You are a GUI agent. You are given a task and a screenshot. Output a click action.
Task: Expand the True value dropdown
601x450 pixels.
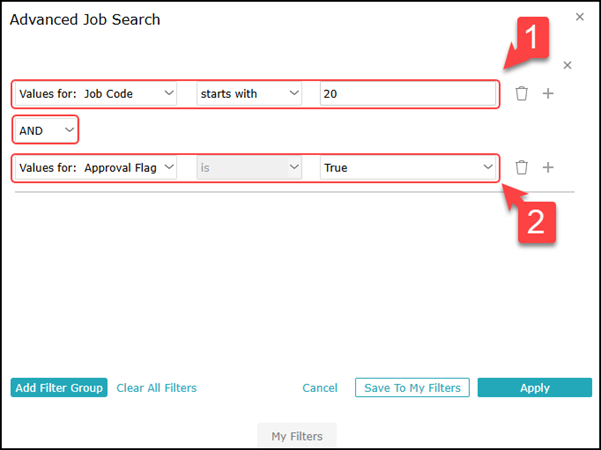click(x=408, y=168)
